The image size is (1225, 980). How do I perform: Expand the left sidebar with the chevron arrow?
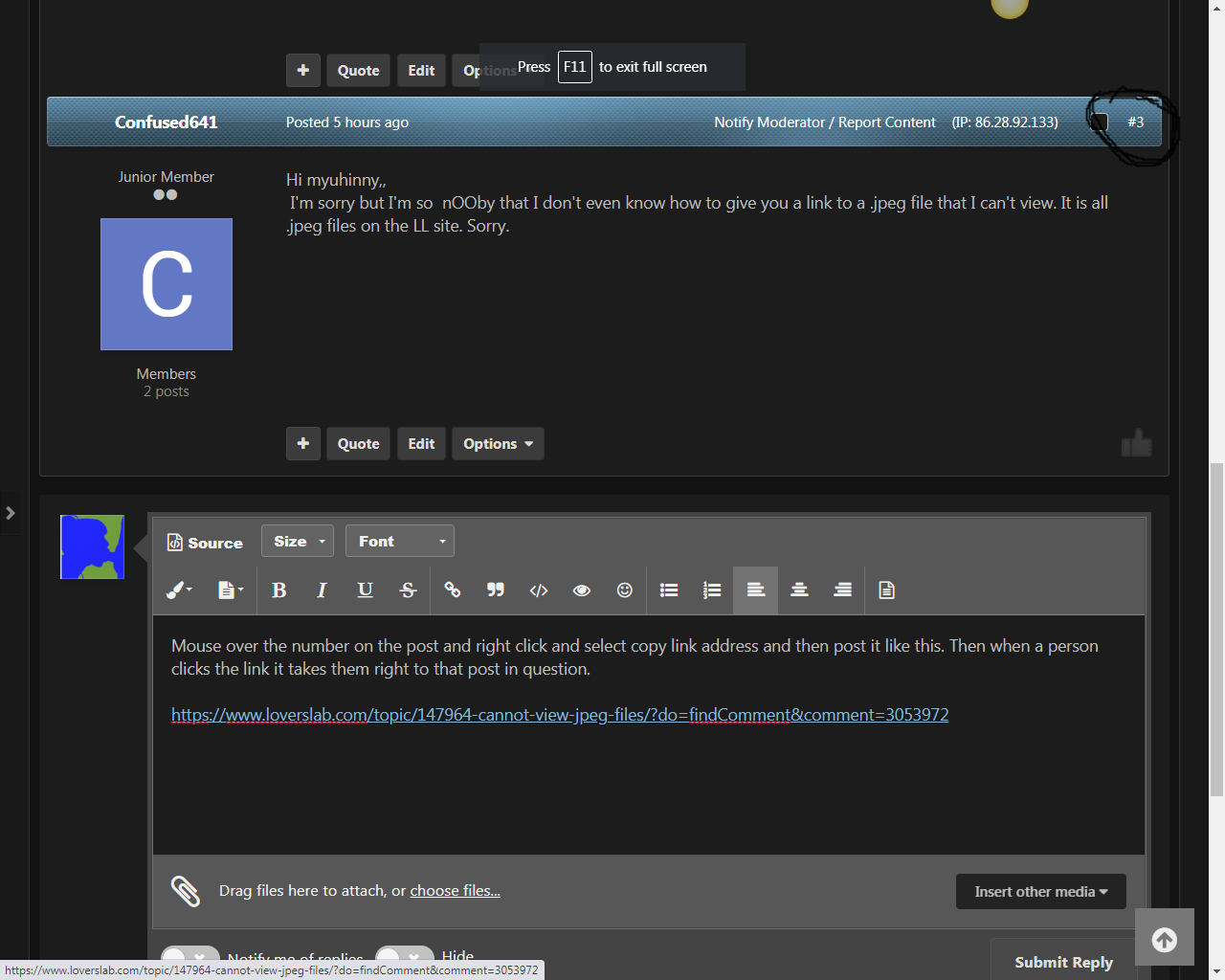(x=10, y=513)
